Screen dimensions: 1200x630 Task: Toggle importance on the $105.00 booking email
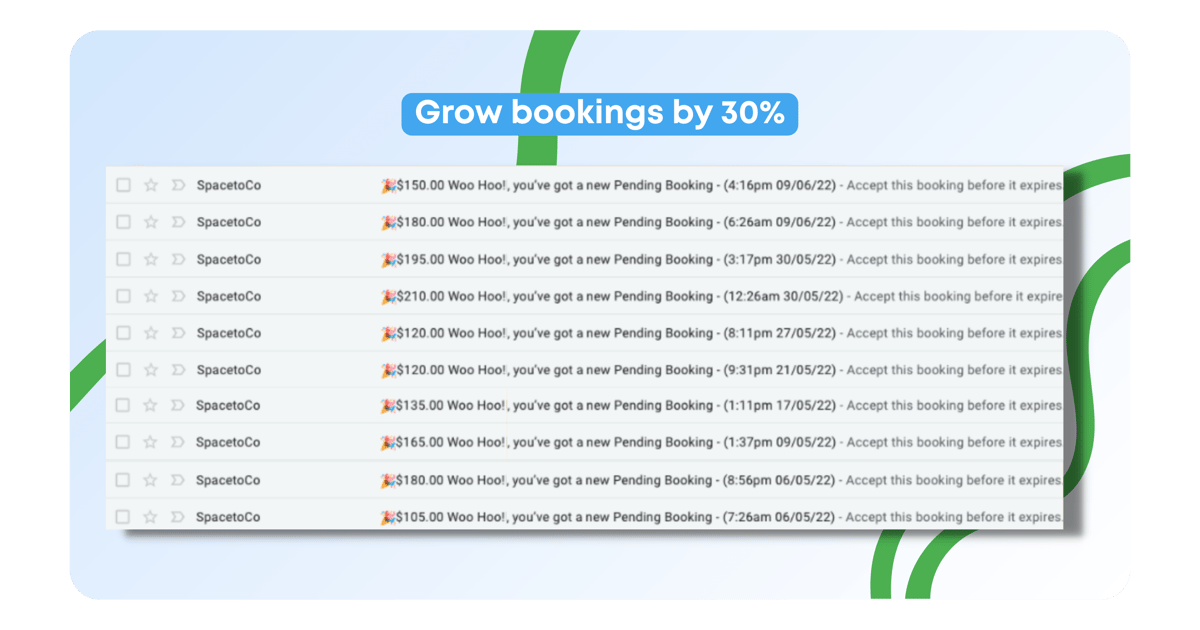tap(177, 517)
